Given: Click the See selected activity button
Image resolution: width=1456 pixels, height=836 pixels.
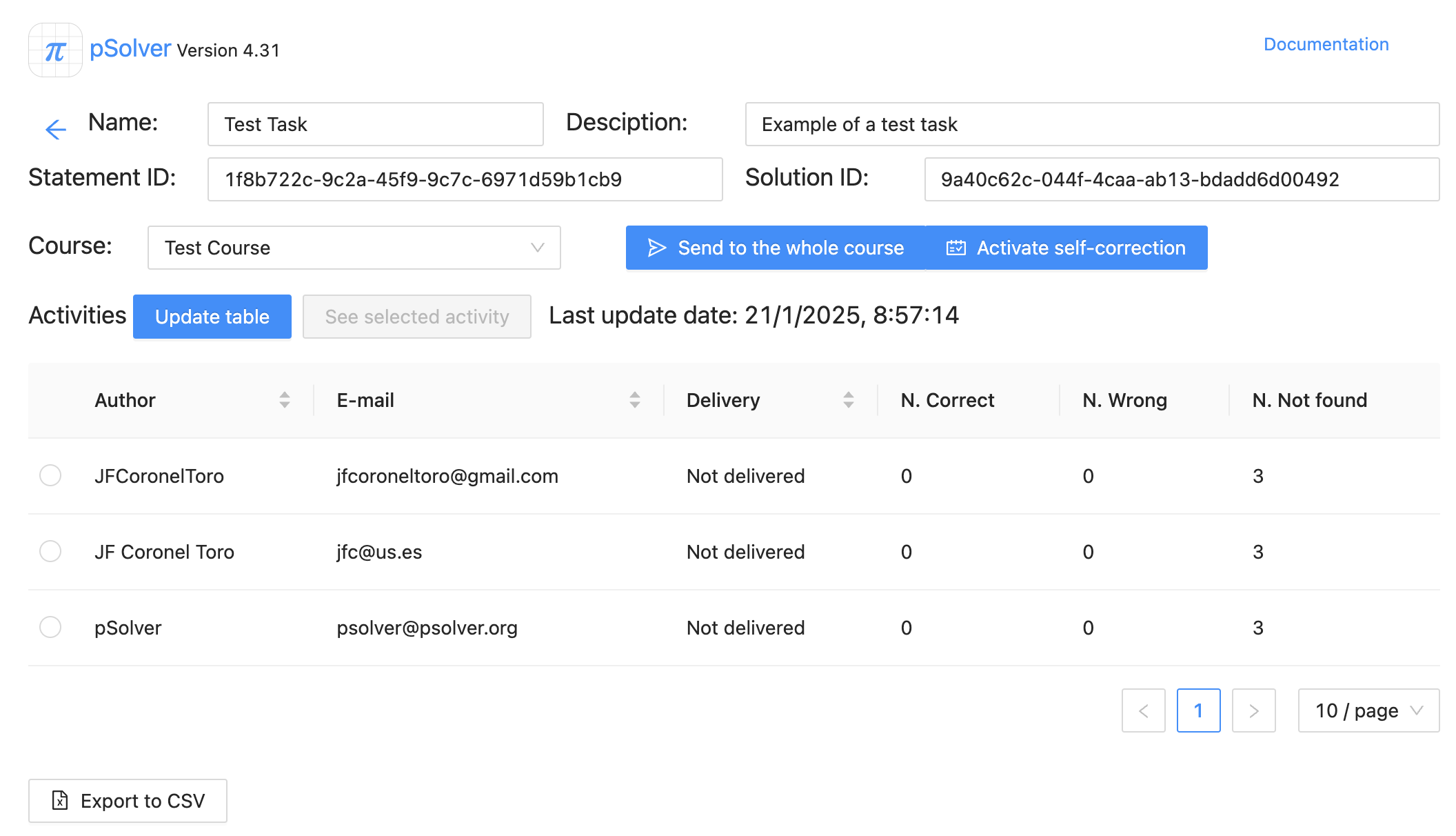Looking at the screenshot, I should (416, 316).
